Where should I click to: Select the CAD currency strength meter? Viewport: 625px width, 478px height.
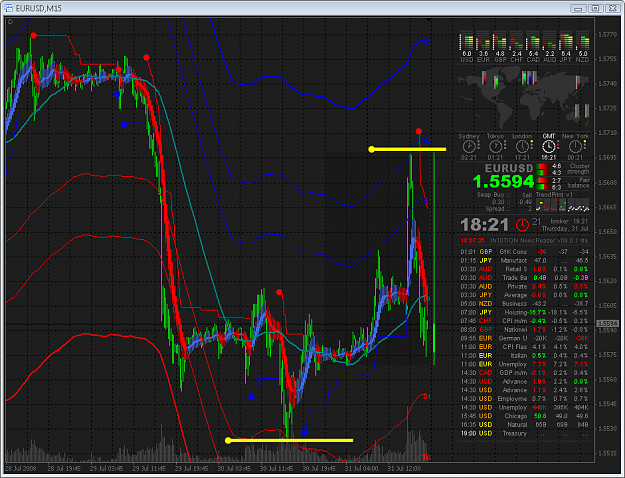coord(533,47)
